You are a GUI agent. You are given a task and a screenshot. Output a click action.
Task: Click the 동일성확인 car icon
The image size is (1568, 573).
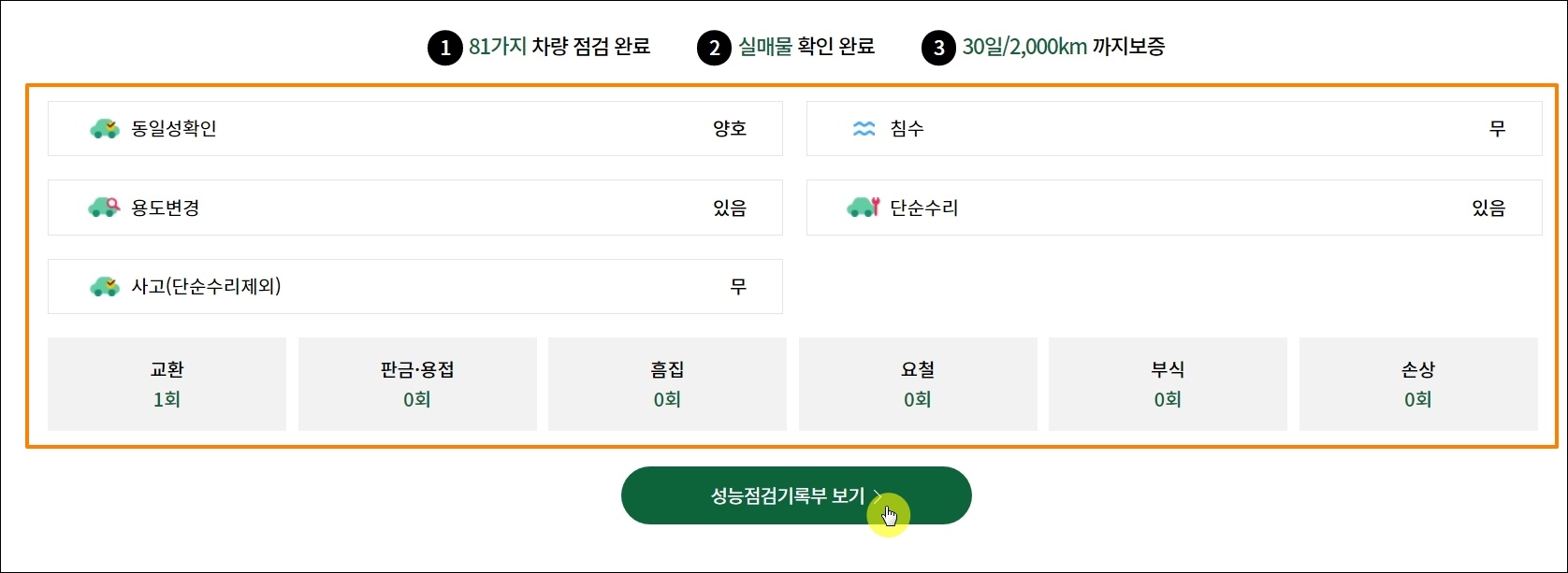tap(105, 129)
